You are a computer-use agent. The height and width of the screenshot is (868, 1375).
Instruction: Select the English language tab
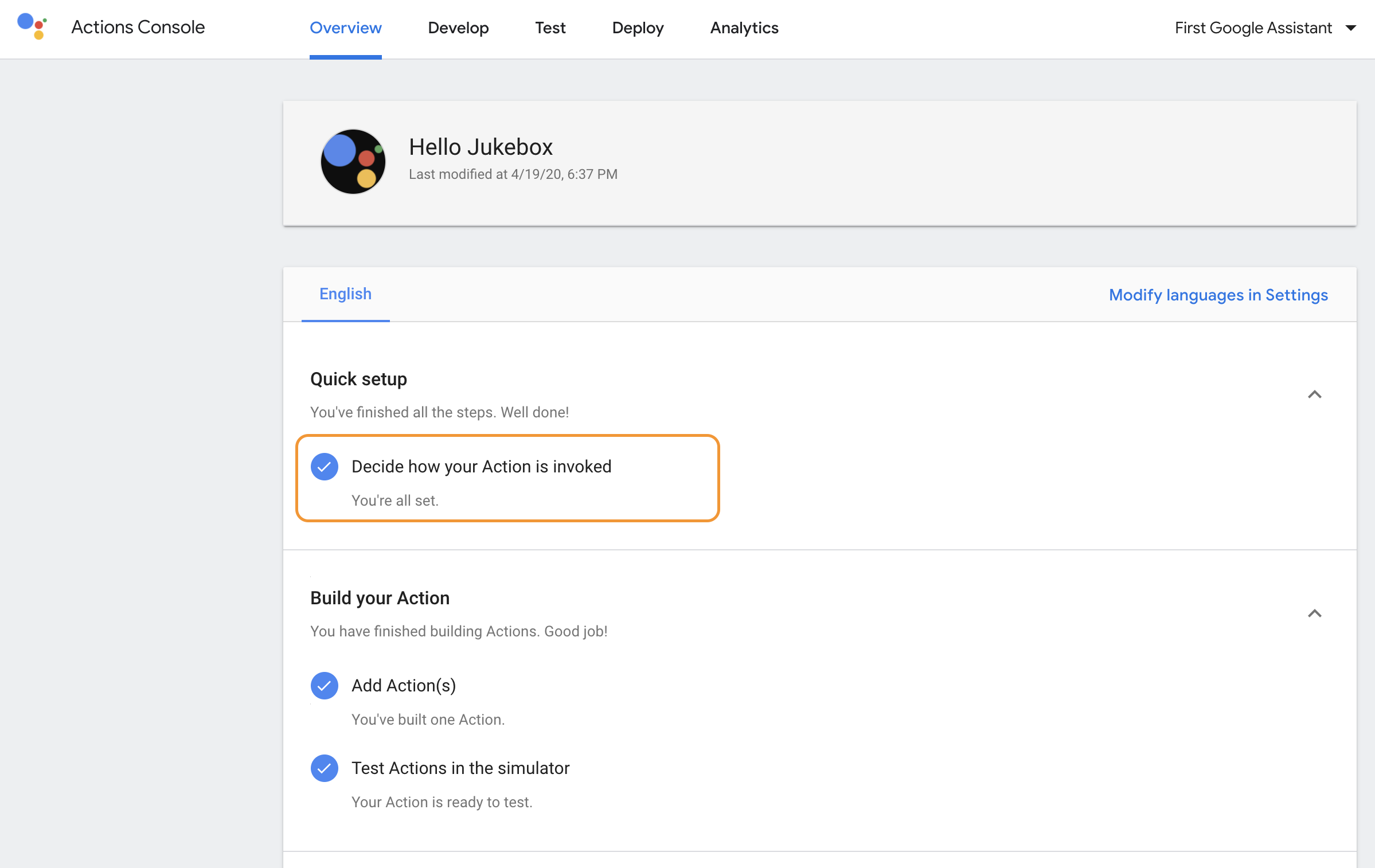pos(346,294)
